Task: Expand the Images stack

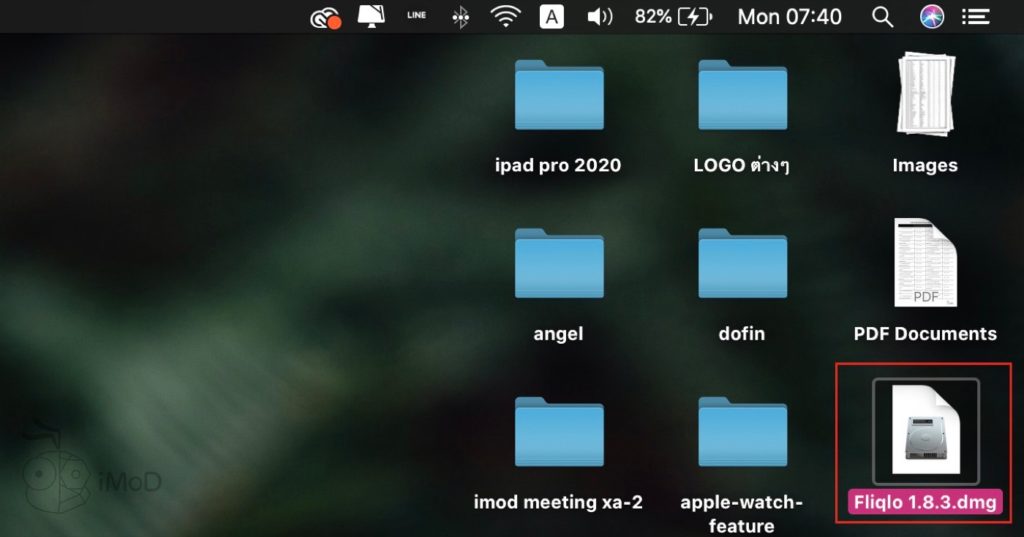Action: (925, 98)
